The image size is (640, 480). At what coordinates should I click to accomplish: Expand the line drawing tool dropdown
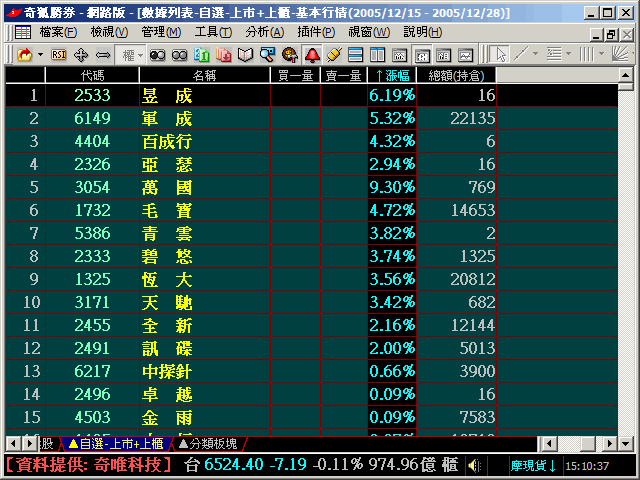(536, 54)
